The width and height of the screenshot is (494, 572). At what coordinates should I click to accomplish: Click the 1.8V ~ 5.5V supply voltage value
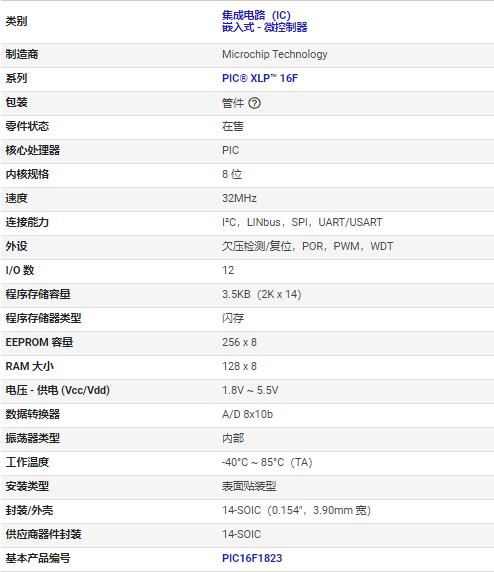(250, 390)
